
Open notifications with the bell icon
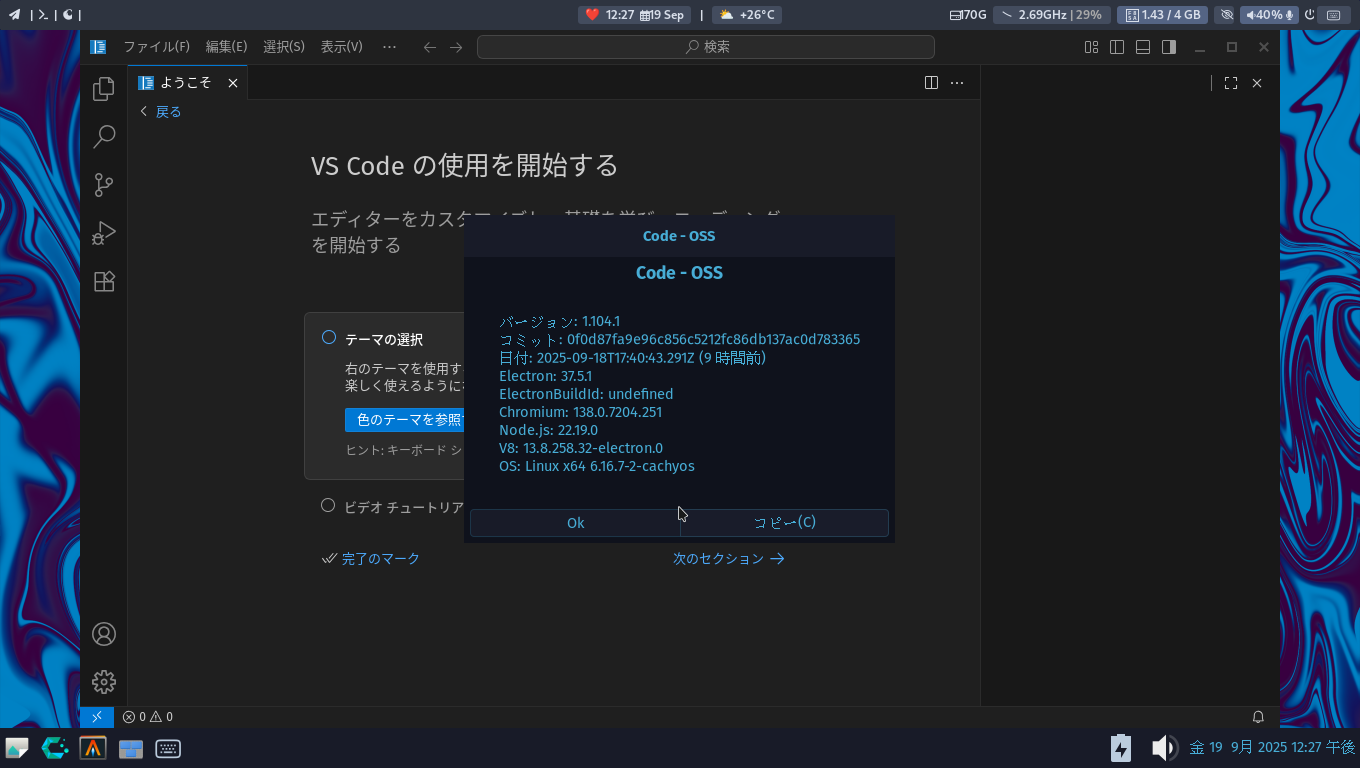pyautogui.click(x=1258, y=717)
